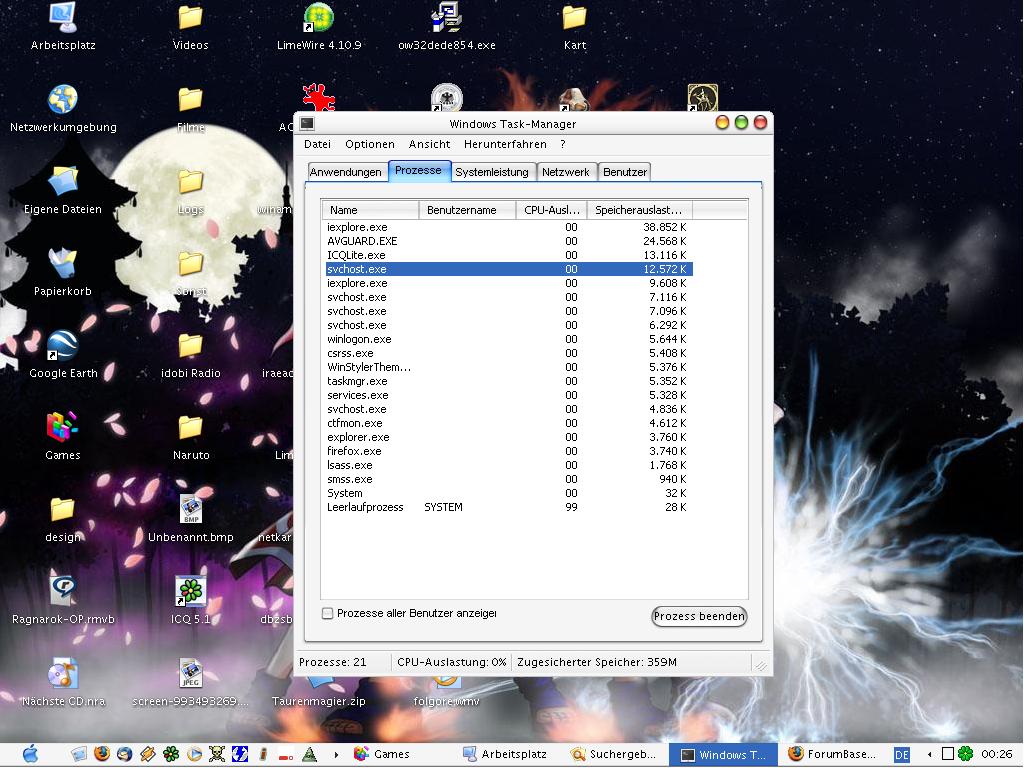Sort by CPU-Auslastung column header
1024x768 pixels.
coord(551,210)
